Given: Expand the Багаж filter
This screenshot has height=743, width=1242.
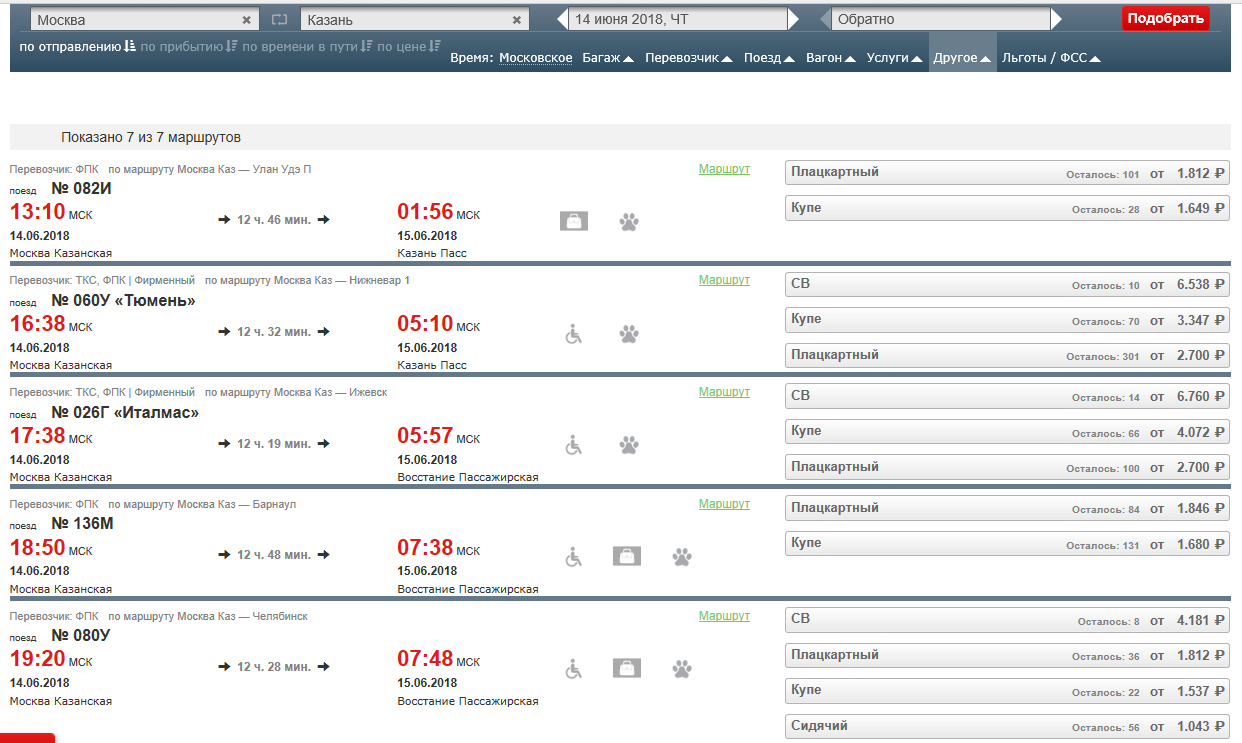Looking at the screenshot, I should [608, 58].
